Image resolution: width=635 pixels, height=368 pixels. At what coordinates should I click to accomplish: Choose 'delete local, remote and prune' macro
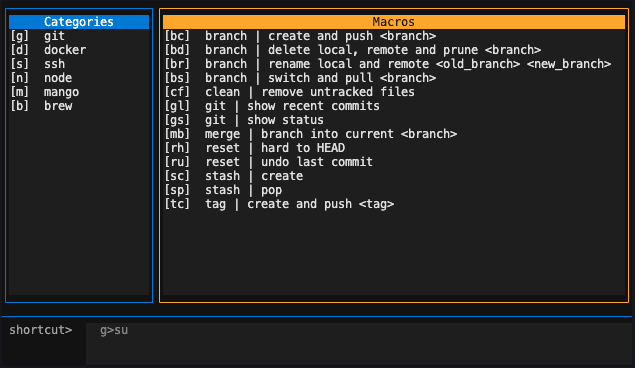pyautogui.click(x=394, y=50)
